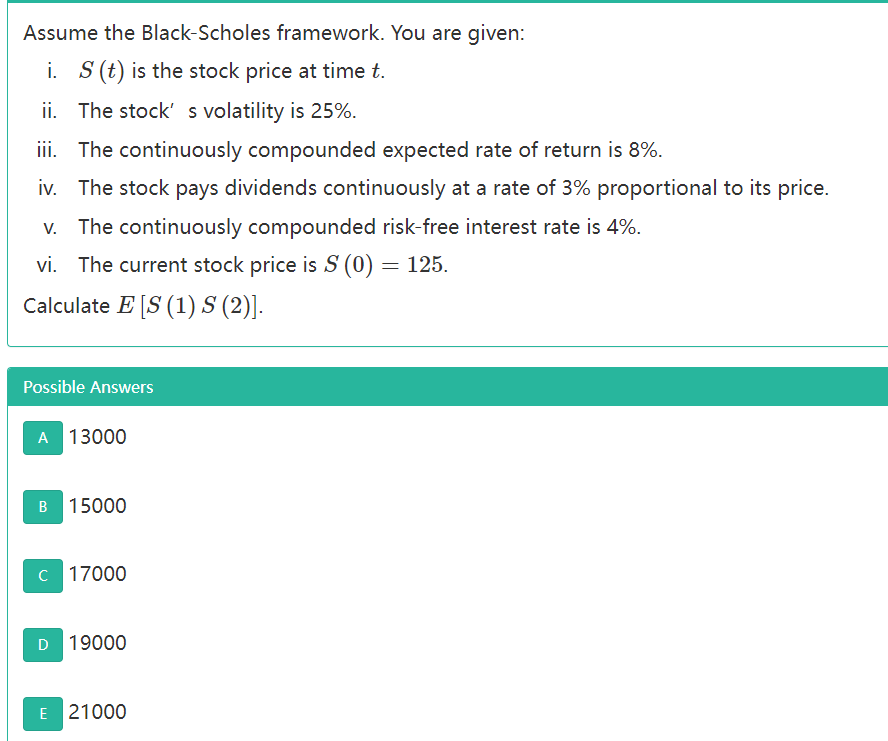Click the green E badge icon

(42, 713)
